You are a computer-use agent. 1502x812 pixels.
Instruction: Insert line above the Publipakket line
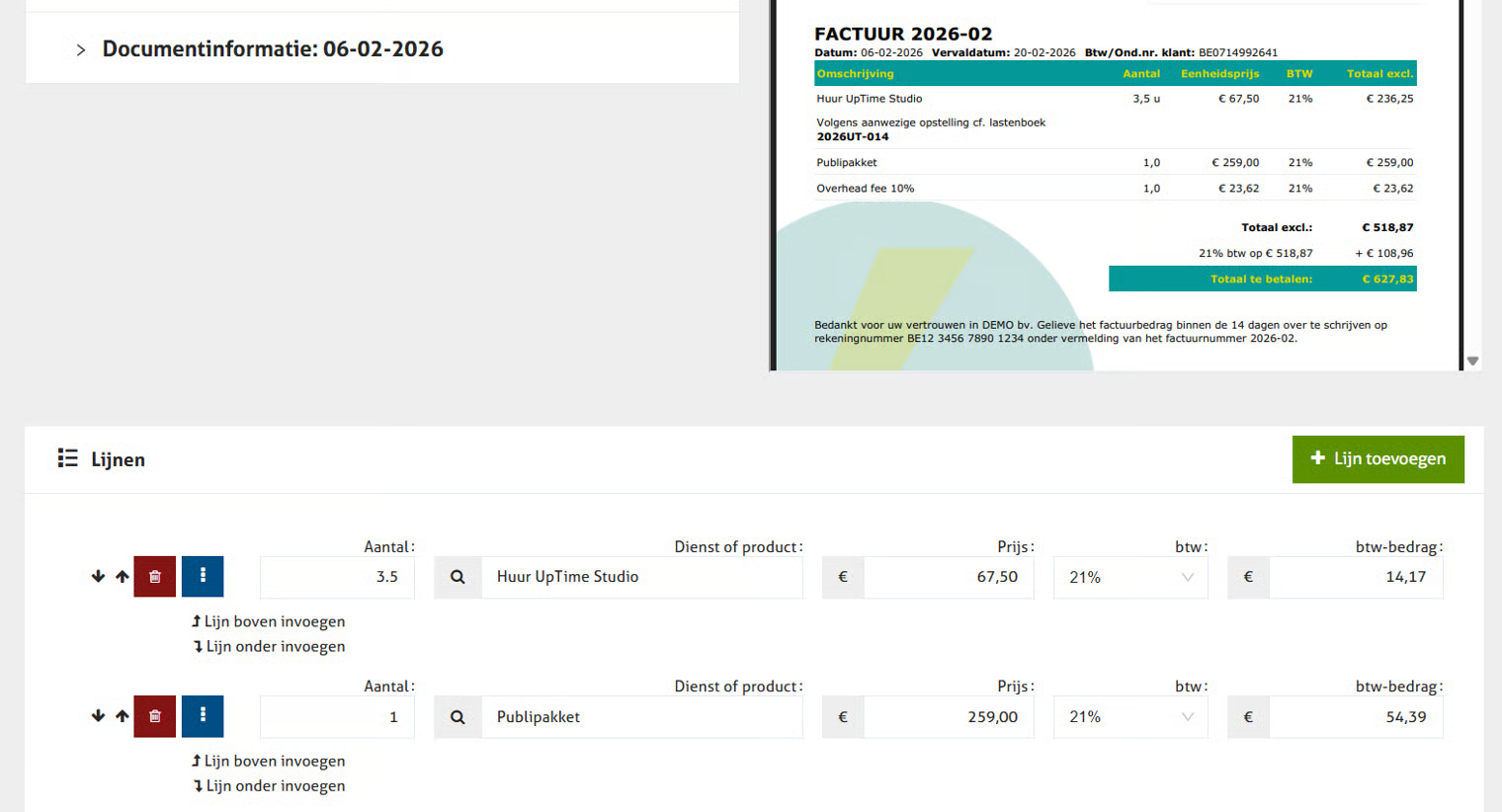(x=268, y=761)
